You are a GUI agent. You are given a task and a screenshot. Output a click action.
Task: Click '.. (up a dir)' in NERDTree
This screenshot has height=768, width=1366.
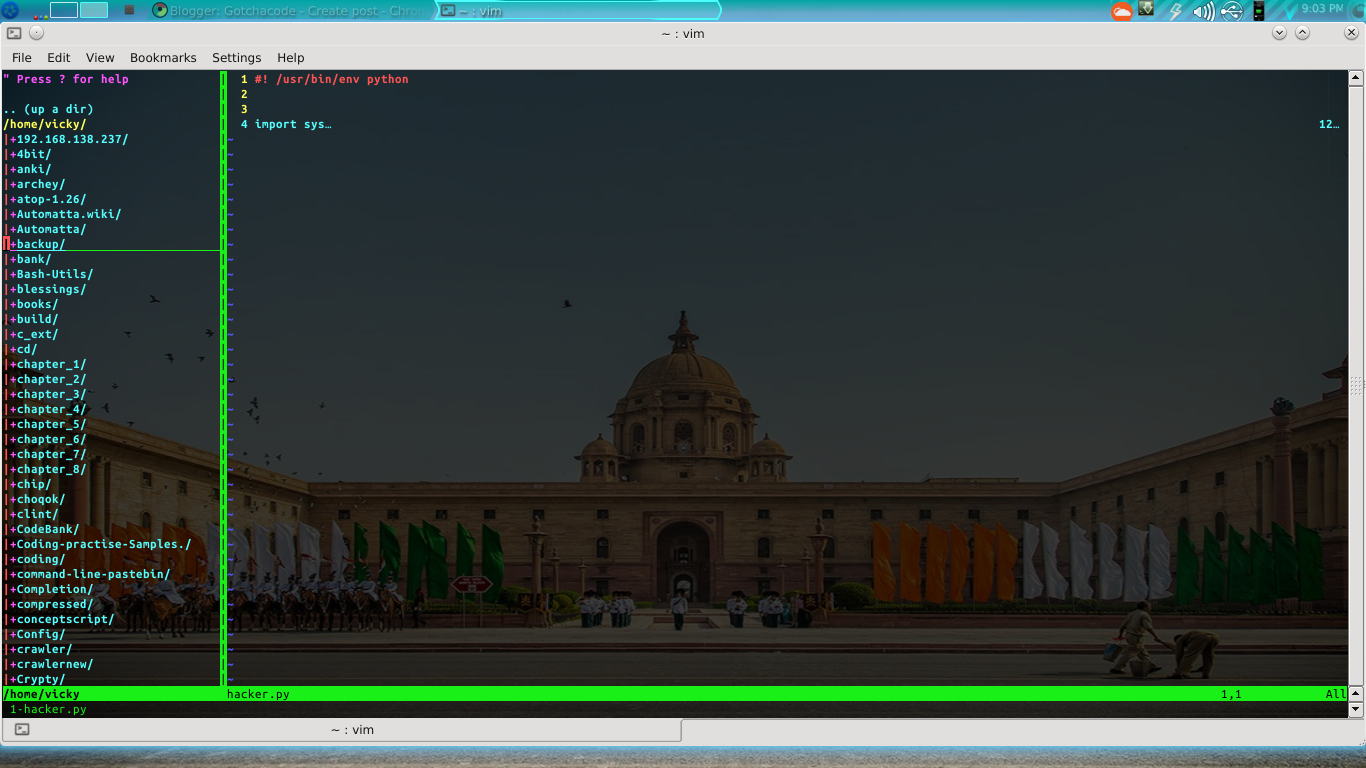(48, 109)
